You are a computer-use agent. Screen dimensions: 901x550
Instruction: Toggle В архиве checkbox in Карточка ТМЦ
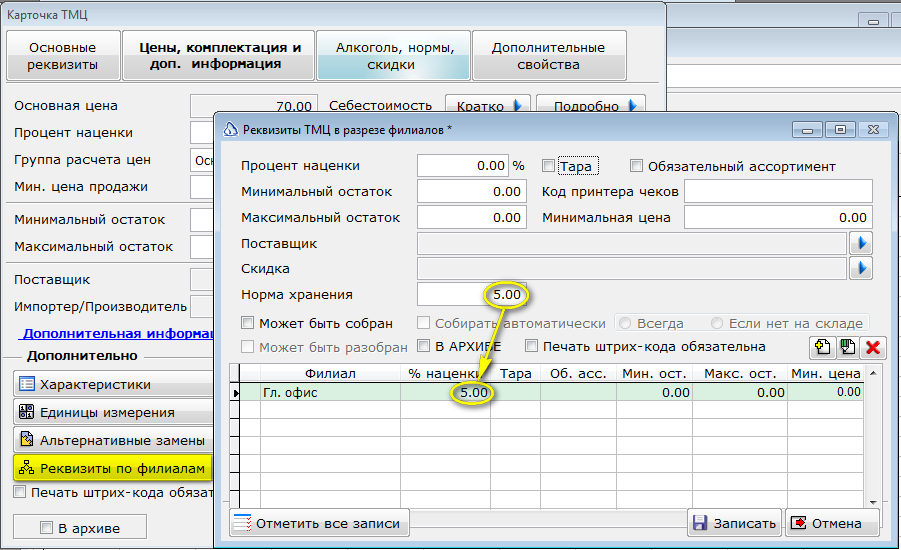(47, 528)
